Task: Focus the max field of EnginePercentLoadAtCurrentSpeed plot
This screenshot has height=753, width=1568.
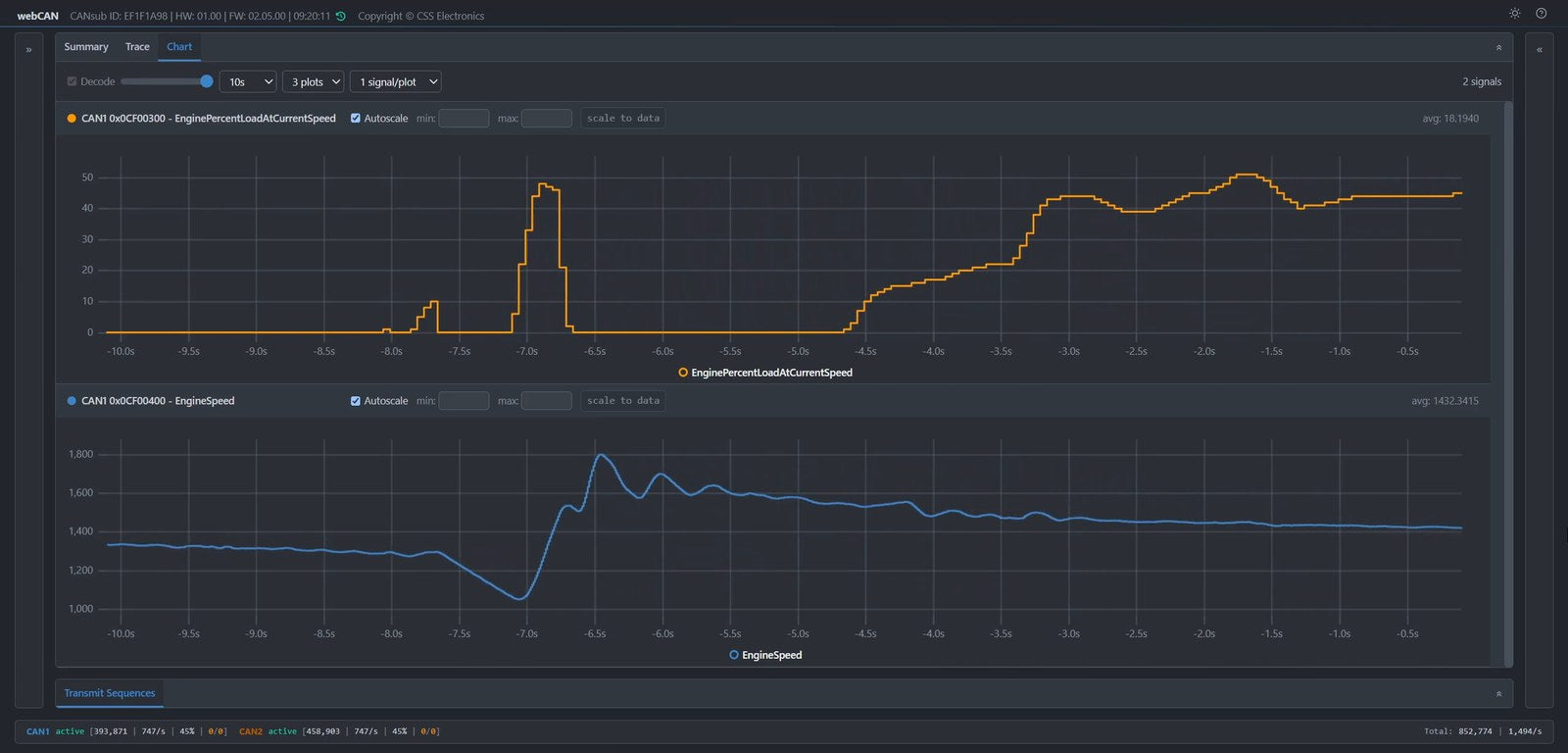Action: [x=547, y=119]
